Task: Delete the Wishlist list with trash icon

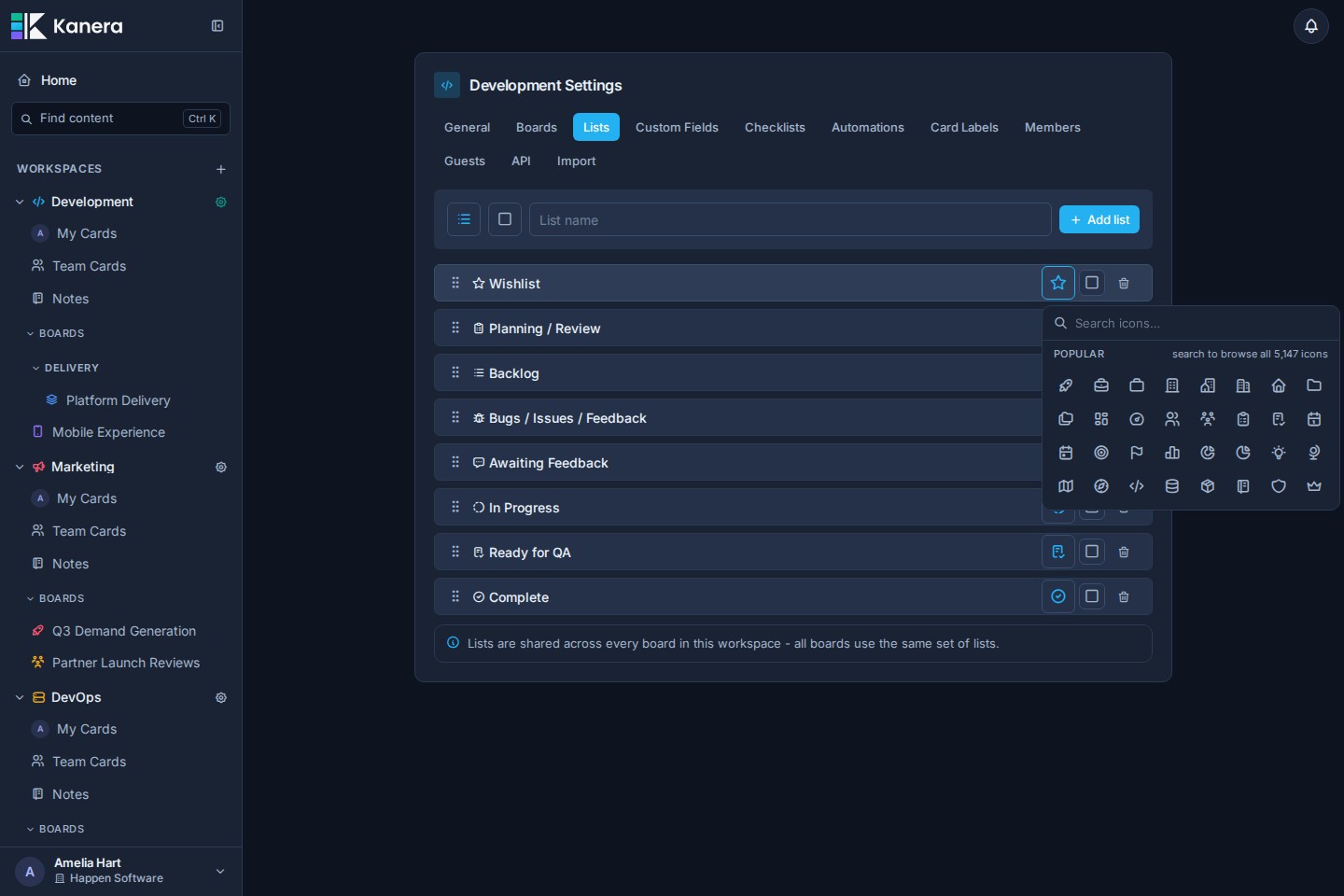Action: click(1124, 283)
